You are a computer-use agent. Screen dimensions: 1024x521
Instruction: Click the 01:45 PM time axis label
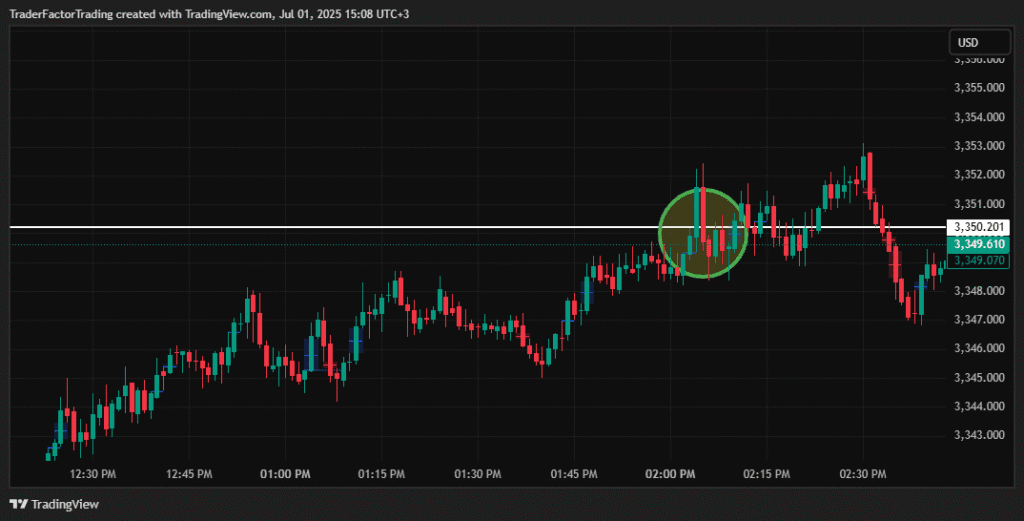pyautogui.click(x=573, y=474)
